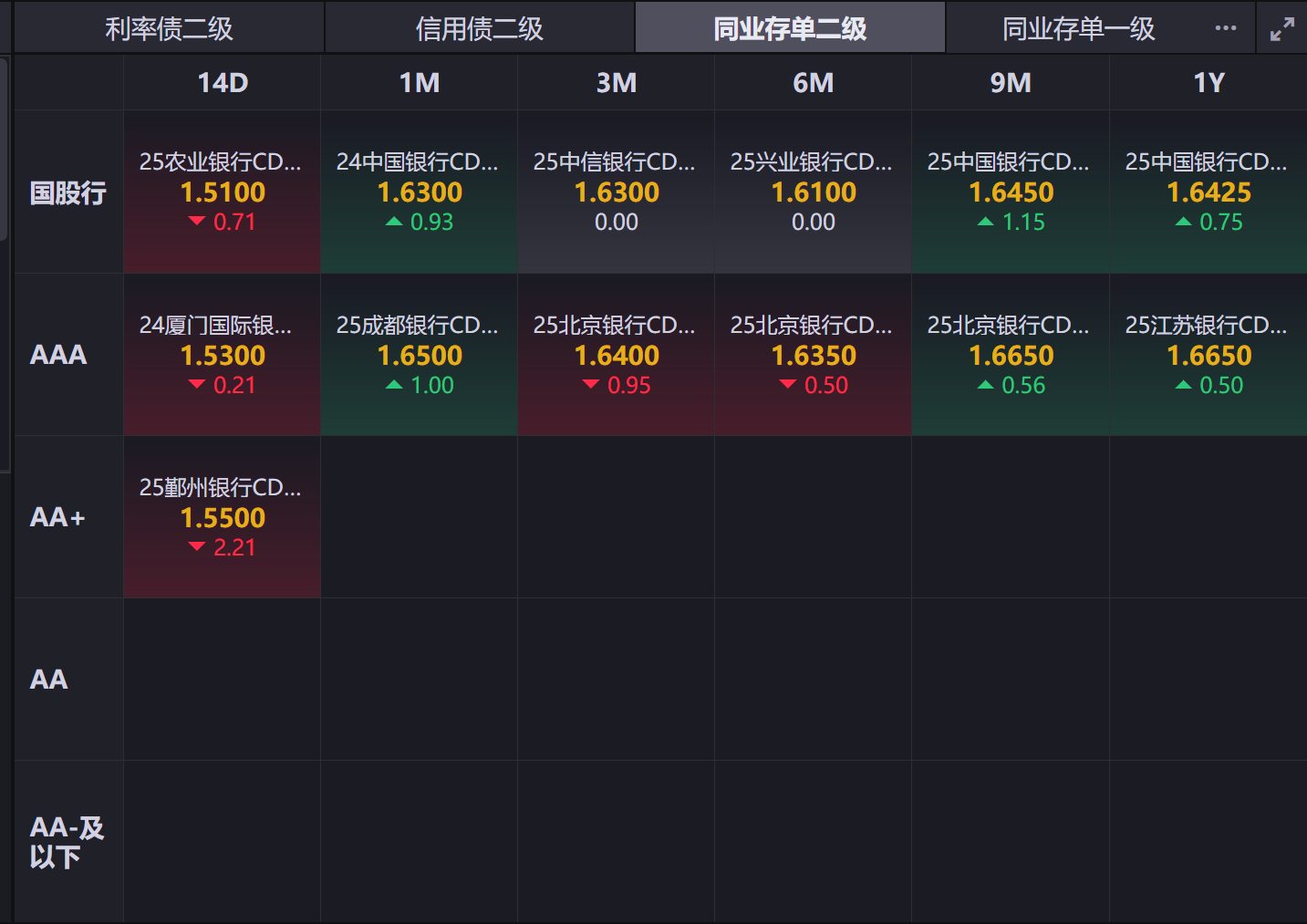Screen dimensions: 1307x924
Task: Open the 24中国银行CD cell at 1.6300
Action: (420, 192)
